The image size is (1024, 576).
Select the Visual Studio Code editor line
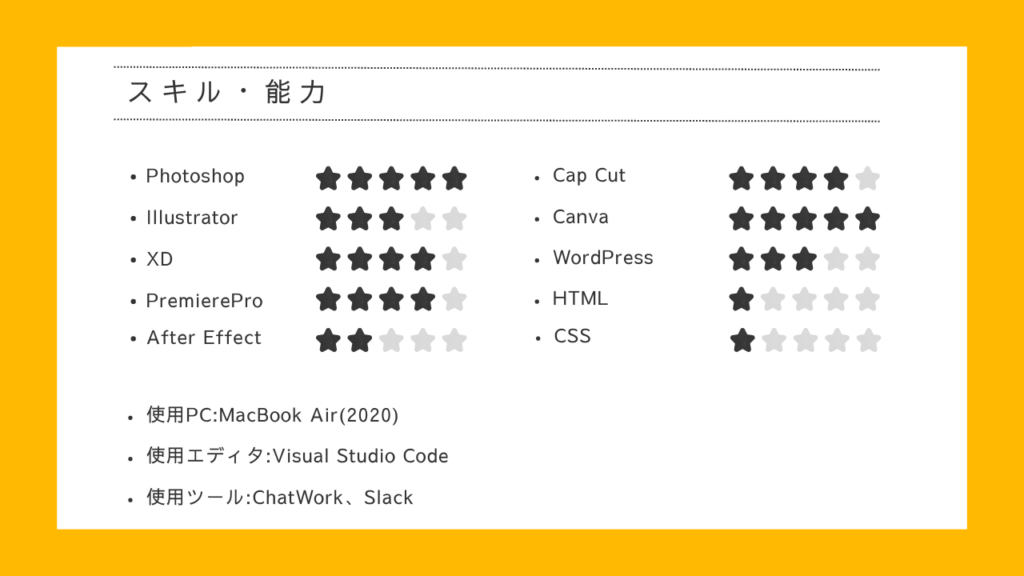(x=297, y=456)
